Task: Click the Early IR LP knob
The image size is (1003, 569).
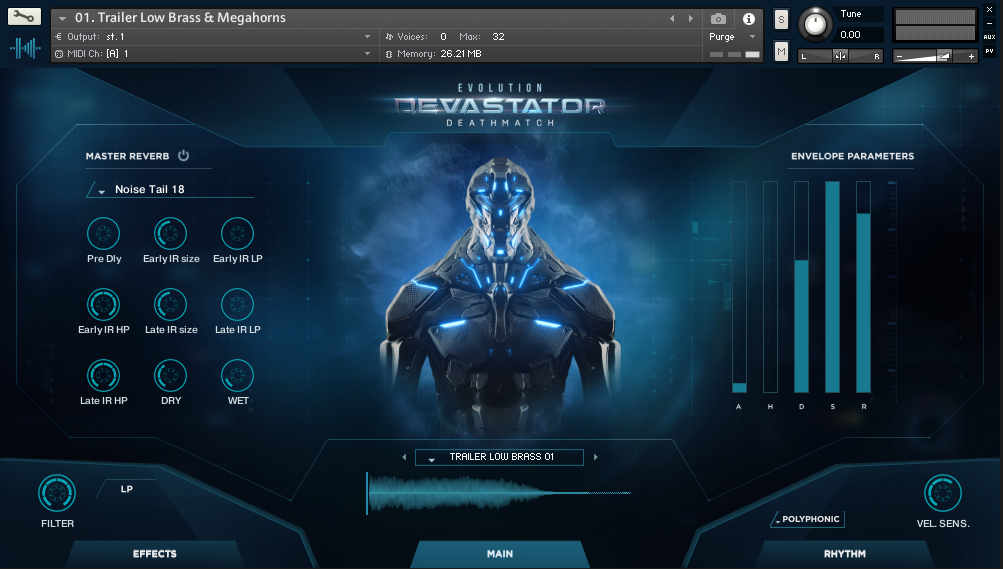Action: 237,233
